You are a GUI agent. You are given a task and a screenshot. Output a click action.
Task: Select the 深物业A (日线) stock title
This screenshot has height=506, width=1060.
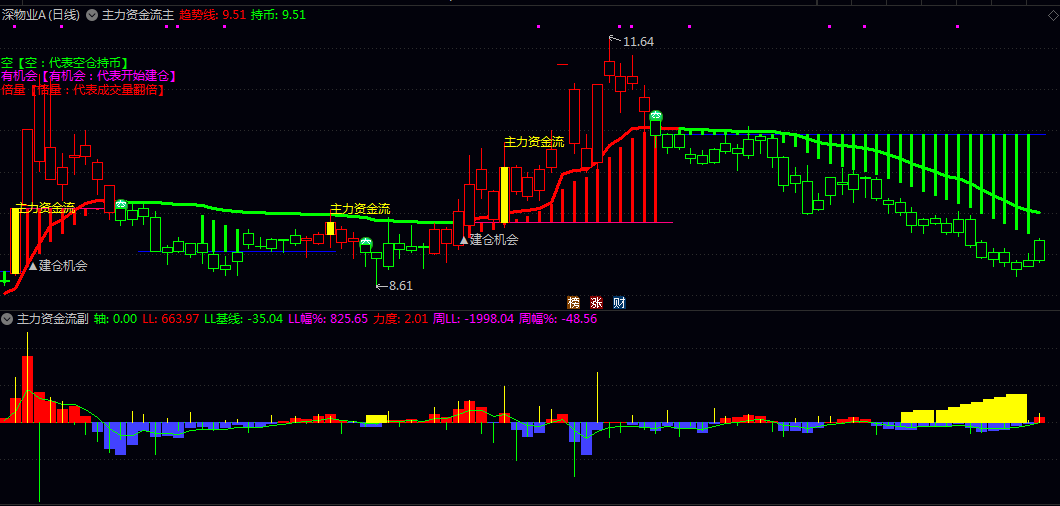pyautogui.click(x=41, y=16)
